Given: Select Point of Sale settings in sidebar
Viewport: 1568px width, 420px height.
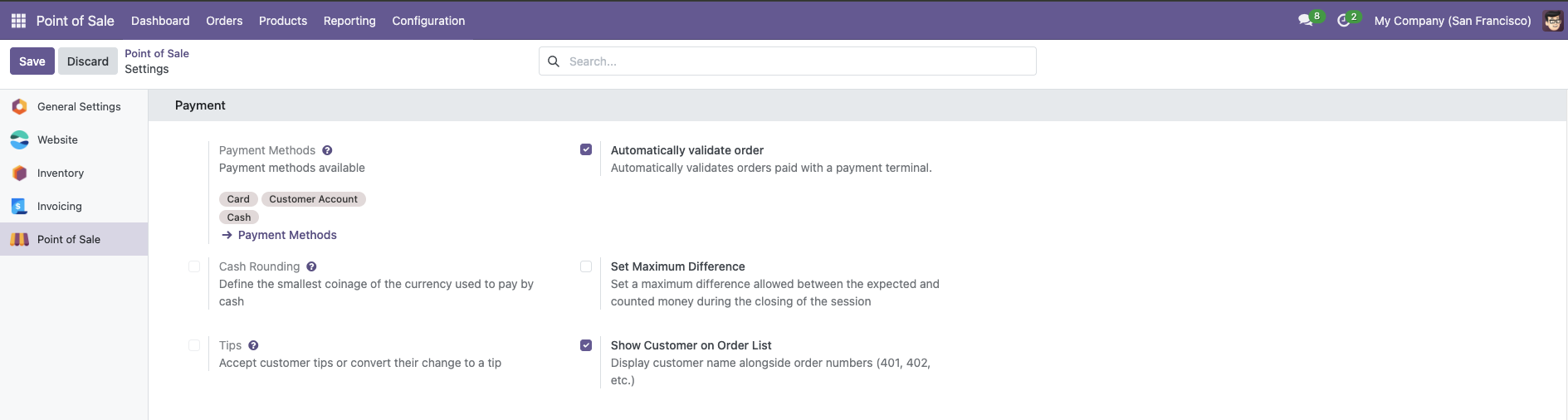Looking at the screenshot, I should (x=74, y=239).
